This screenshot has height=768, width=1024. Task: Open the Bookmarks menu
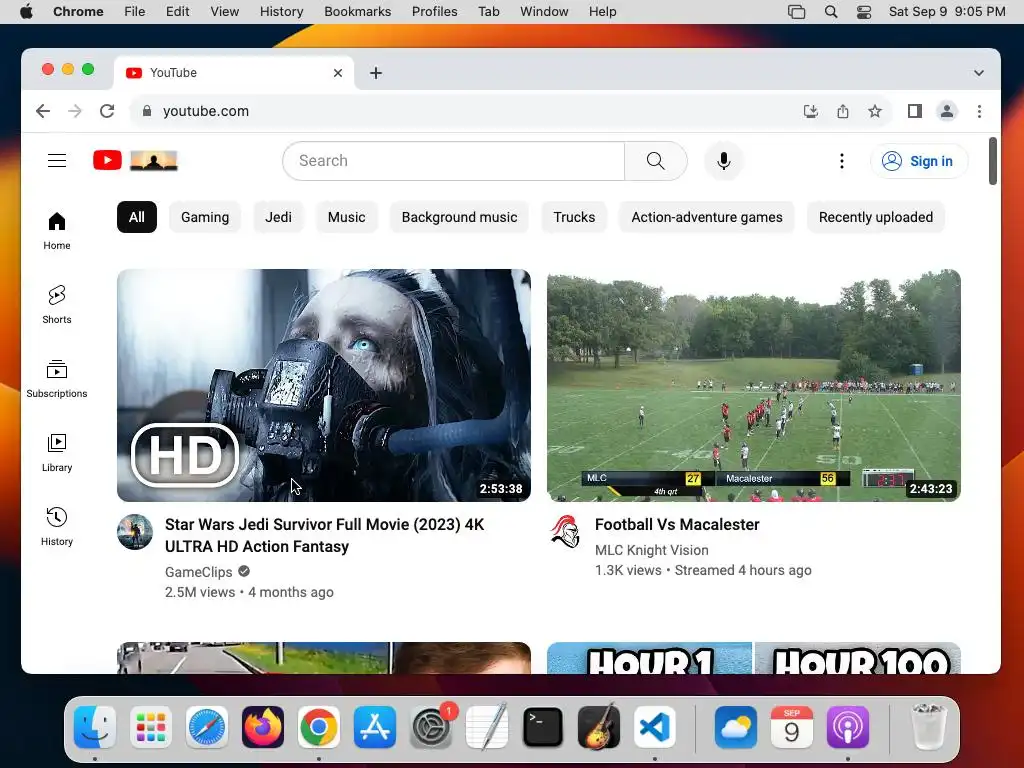click(358, 12)
